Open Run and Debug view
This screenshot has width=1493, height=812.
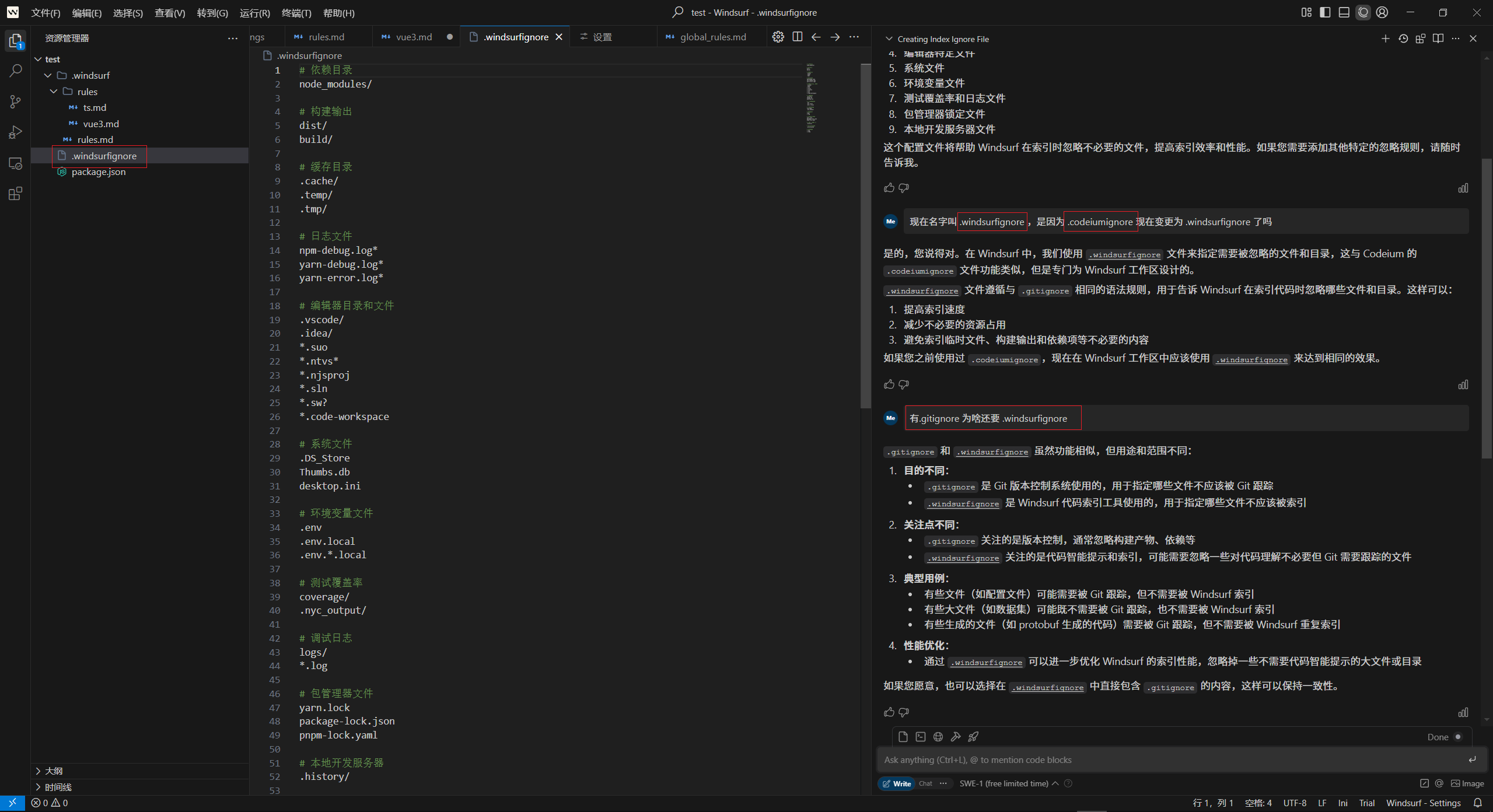(x=16, y=132)
